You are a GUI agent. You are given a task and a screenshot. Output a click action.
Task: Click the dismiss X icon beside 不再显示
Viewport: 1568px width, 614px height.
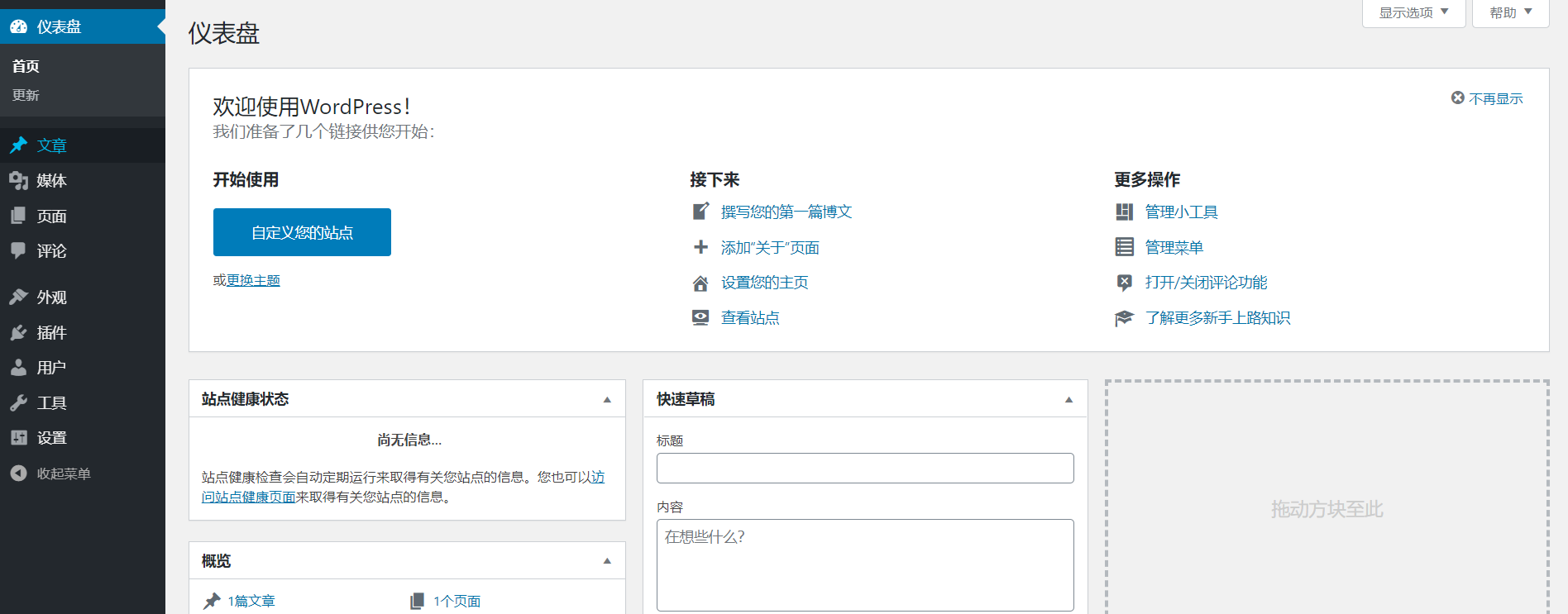(1458, 98)
